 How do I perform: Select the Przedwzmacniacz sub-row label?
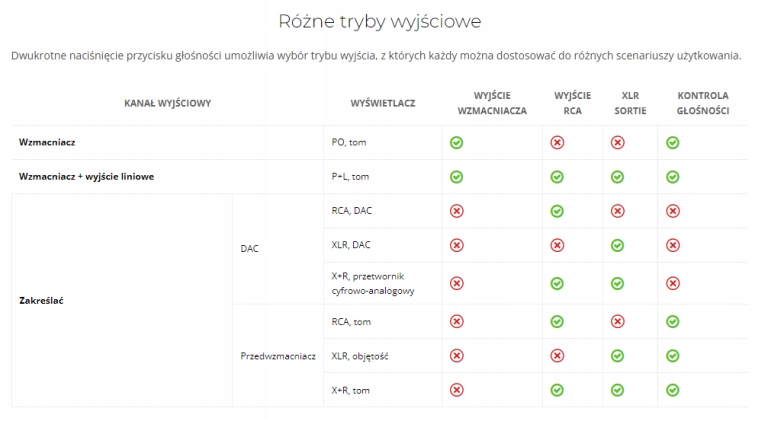click(x=278, y=355)
